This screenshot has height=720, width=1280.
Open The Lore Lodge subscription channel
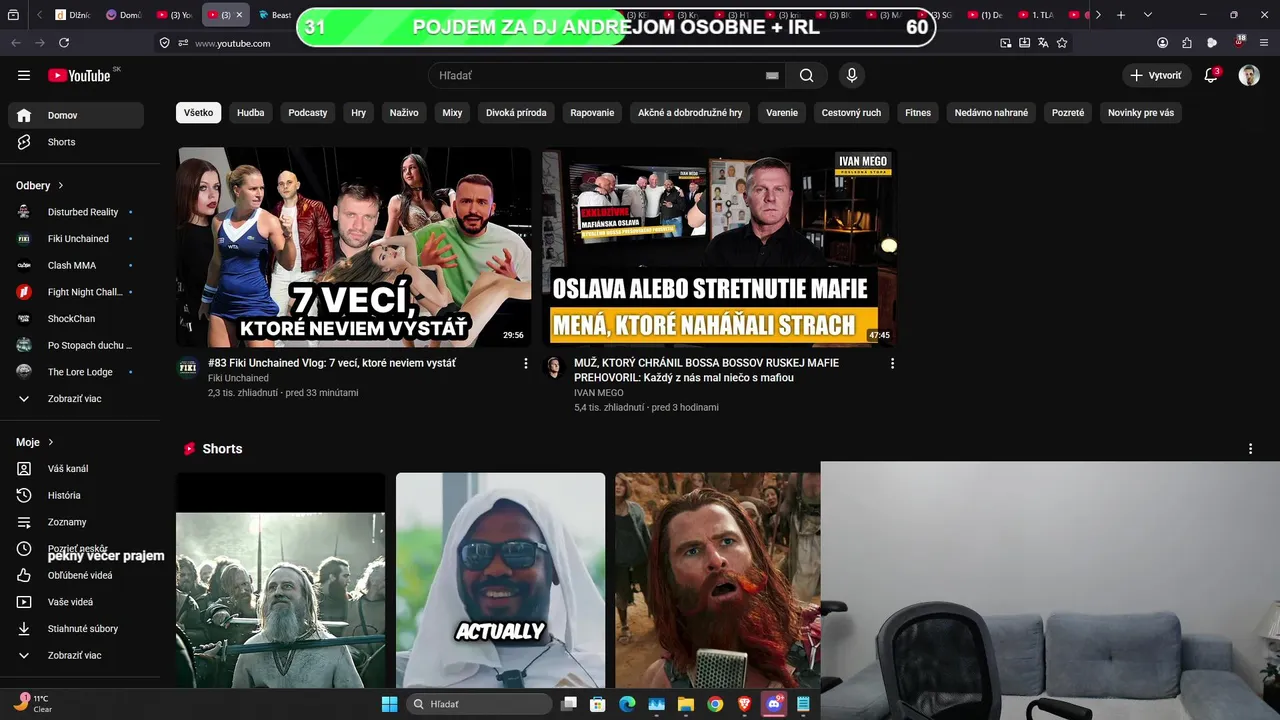pyautogui.click(x=76, y=372)
